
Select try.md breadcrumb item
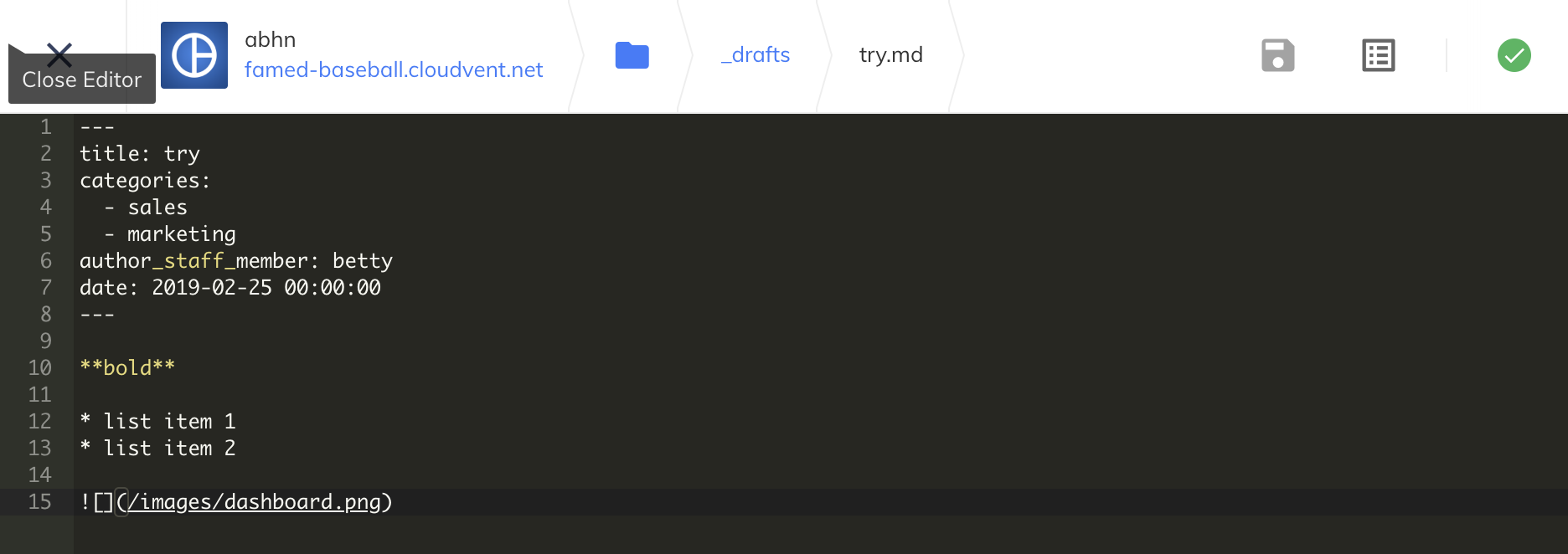[891, 54]
